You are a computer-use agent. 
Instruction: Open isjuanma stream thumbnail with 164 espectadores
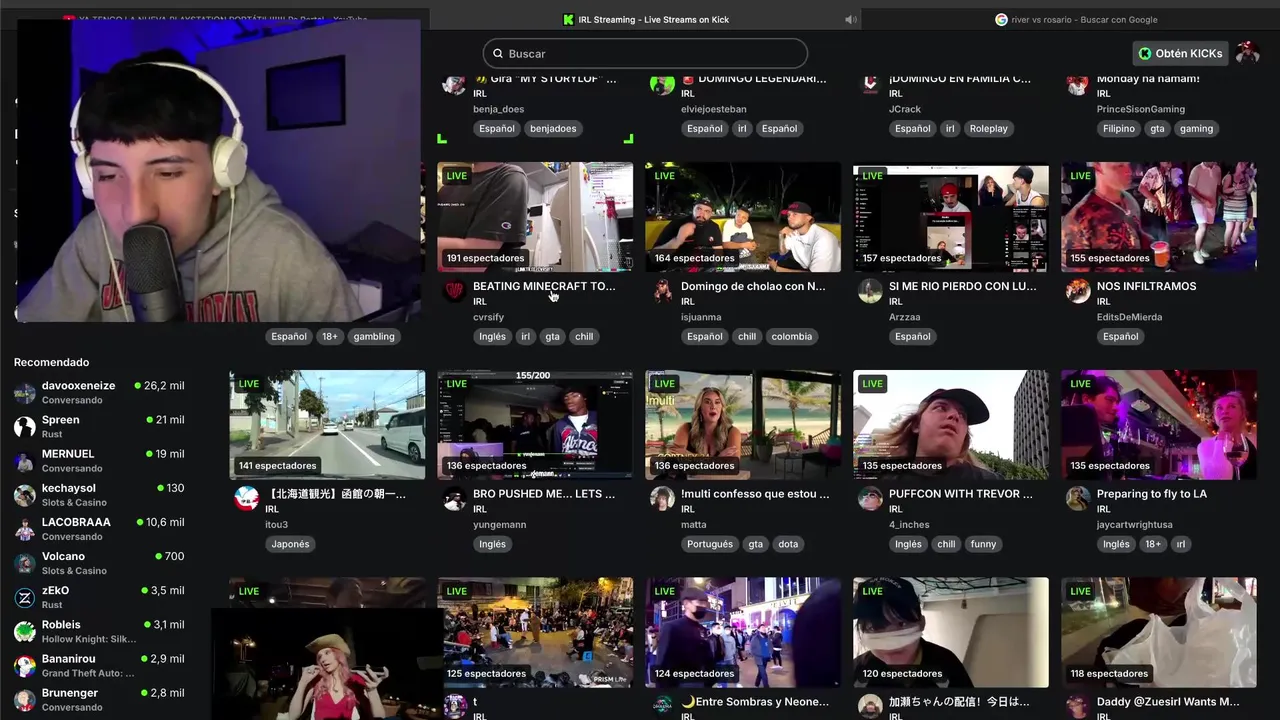(743, 217)
